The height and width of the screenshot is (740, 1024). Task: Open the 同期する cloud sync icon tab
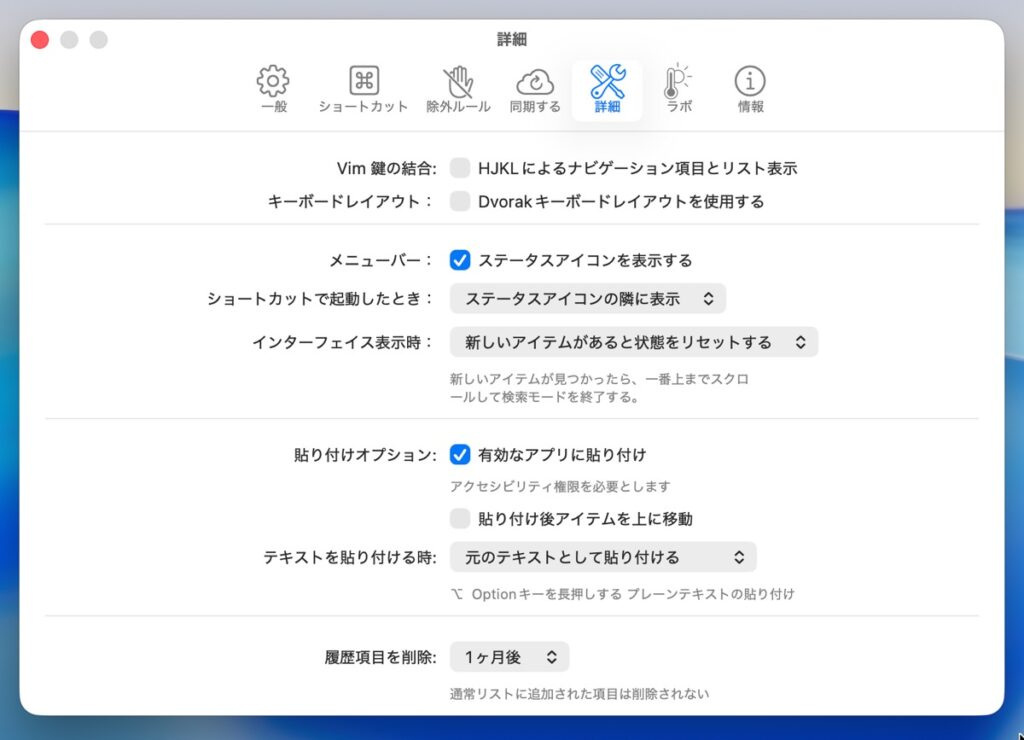click(535, 82)
